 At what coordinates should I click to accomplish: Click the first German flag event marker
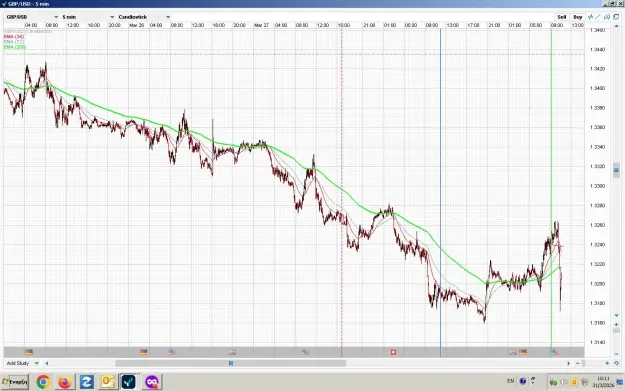click(29, 352)
